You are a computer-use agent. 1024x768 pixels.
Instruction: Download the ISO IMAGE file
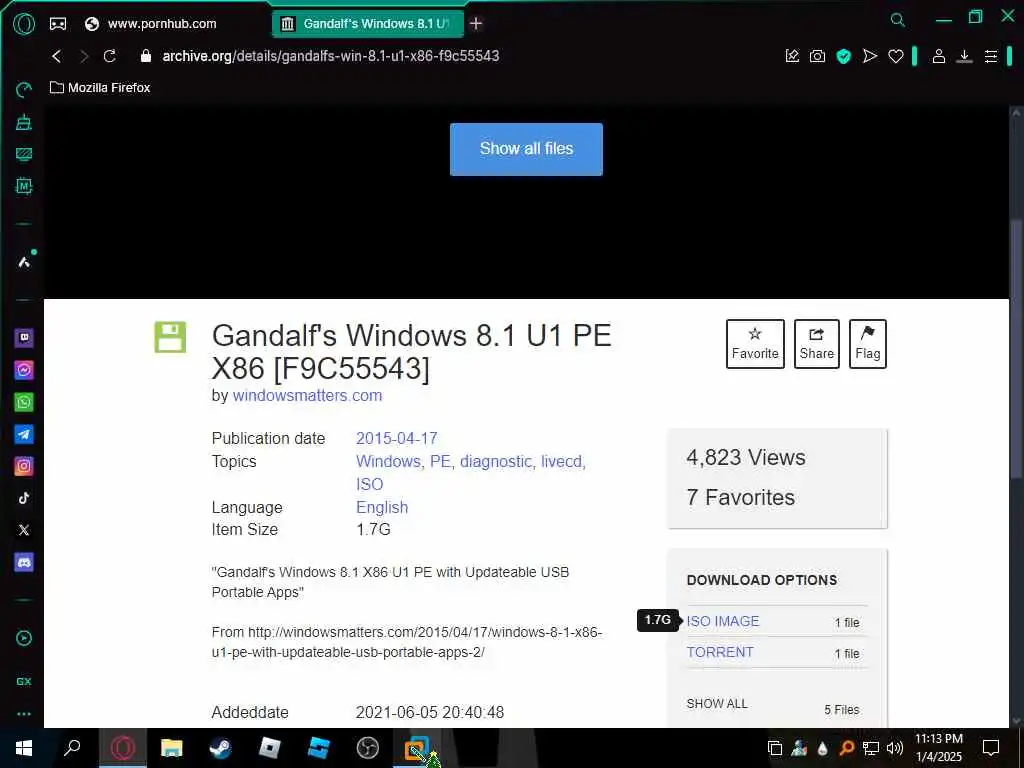pyautogui.click(x=723, y=621)
